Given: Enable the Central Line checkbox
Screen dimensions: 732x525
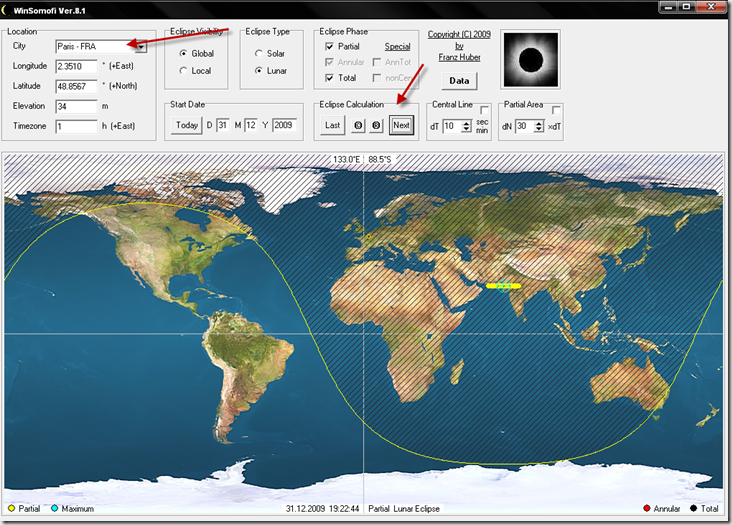Looking at the screenshot, I should 485,110.
